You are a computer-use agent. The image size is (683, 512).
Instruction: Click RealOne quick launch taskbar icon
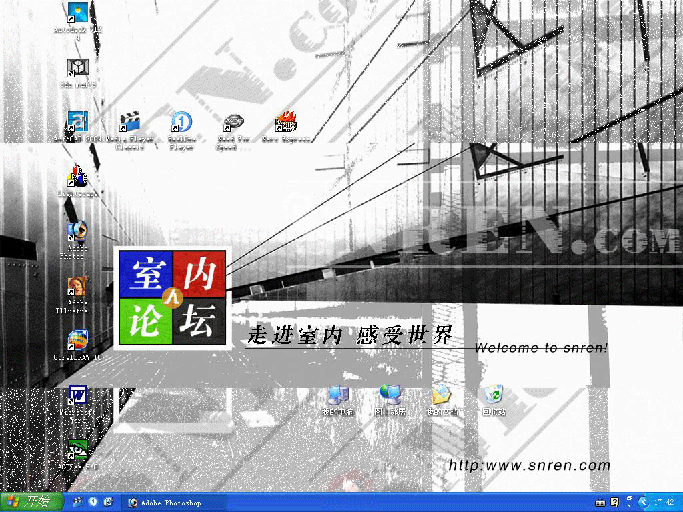click(x=93, y=502)
